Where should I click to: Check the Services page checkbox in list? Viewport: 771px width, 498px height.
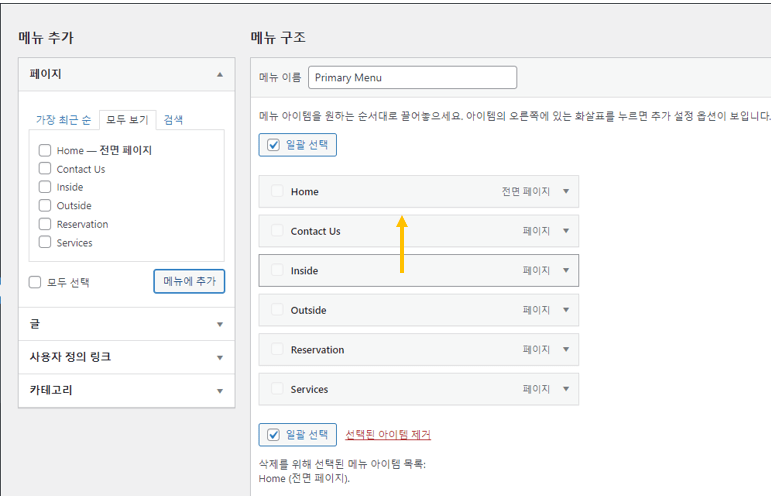click(45, 242)
